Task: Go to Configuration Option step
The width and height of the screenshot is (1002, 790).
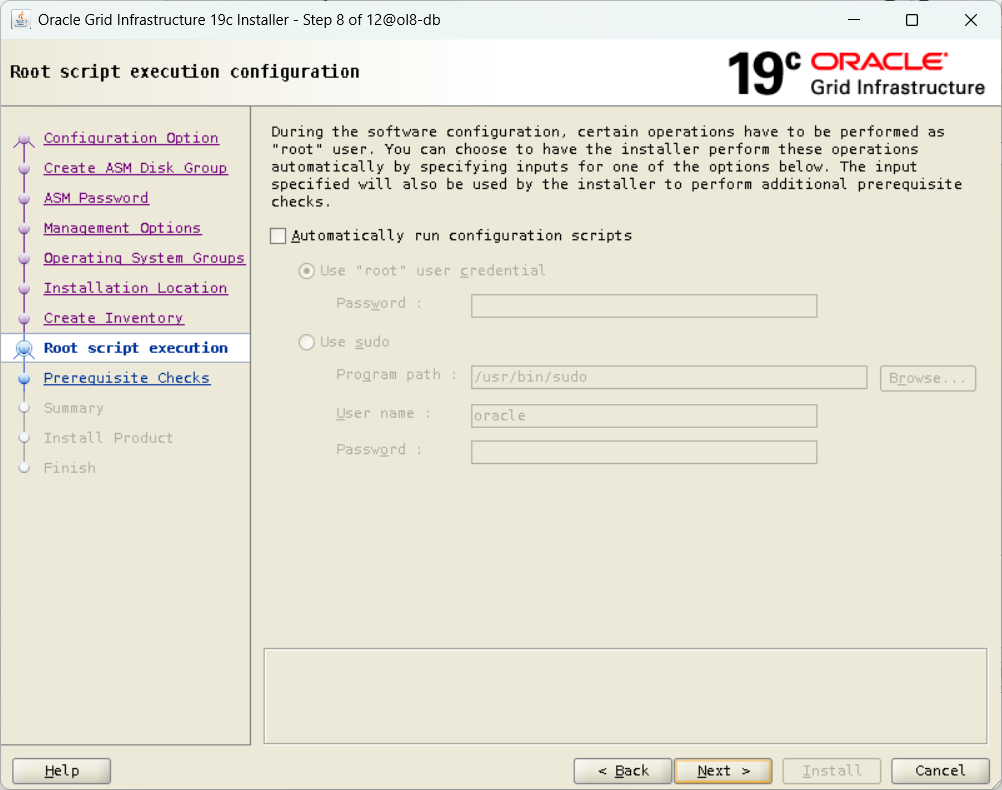Action: click(x=131, y=138)
